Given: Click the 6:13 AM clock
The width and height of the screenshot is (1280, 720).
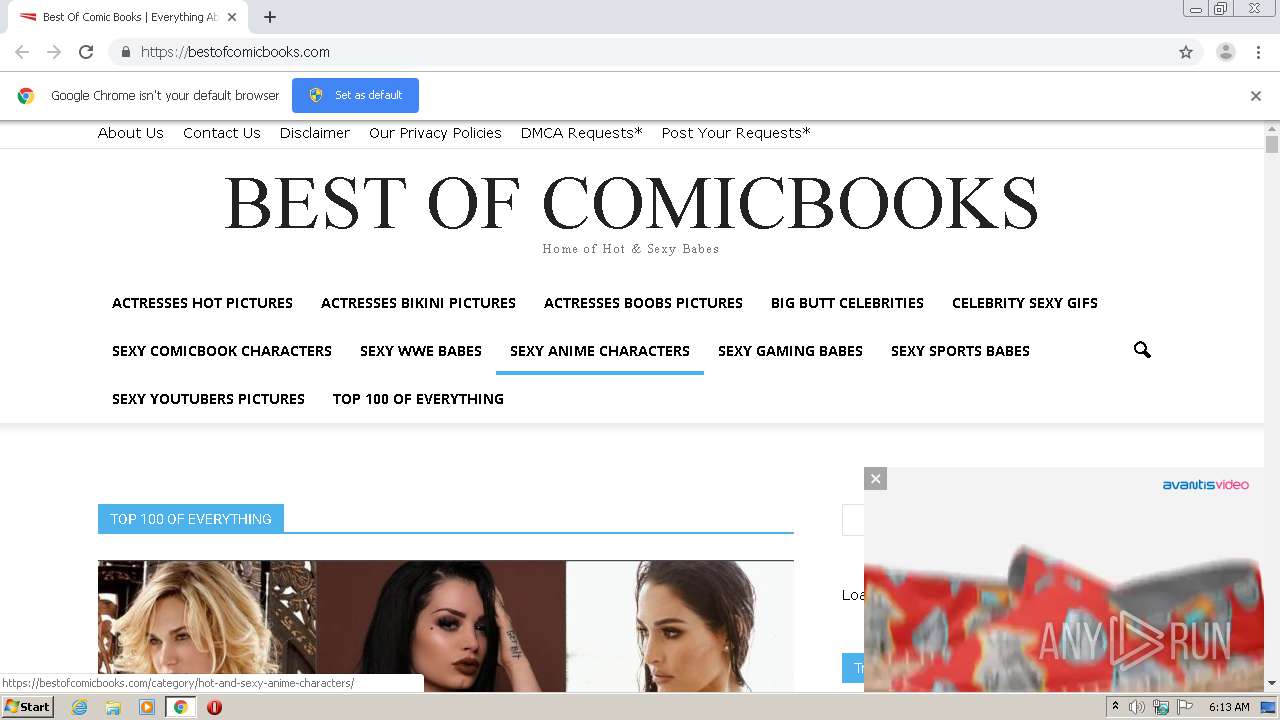Looking at the screenshot, I should click(x=1229, y=707).
